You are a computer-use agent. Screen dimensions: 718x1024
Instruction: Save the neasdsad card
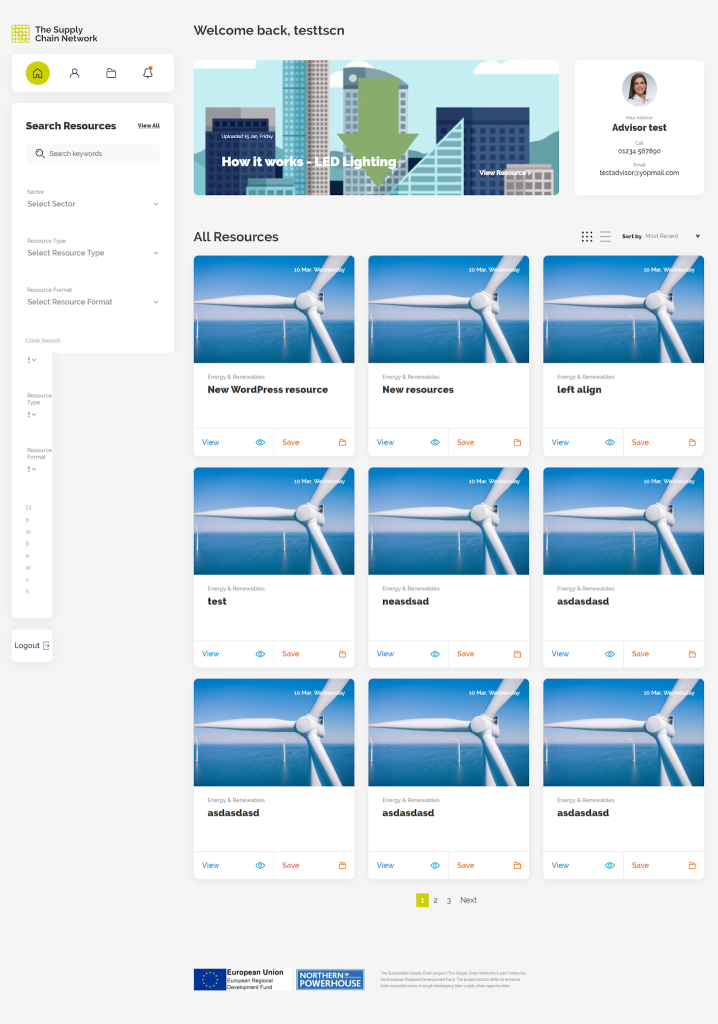[489, 654]
